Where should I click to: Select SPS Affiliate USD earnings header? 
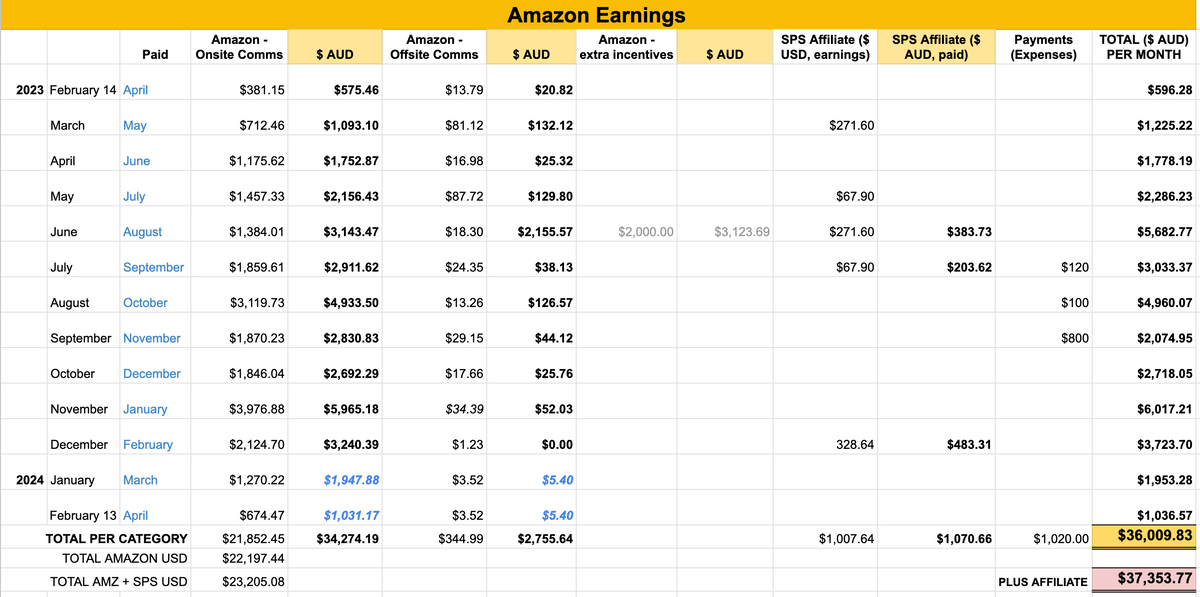point(824,47)
